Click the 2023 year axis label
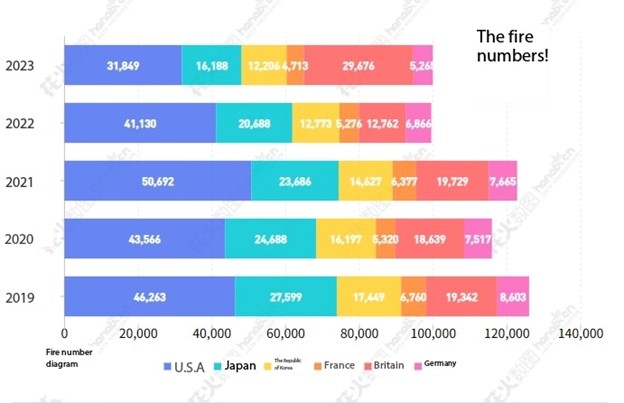The height and width of the screenshot is (403, 624). [x=20, y=67]
